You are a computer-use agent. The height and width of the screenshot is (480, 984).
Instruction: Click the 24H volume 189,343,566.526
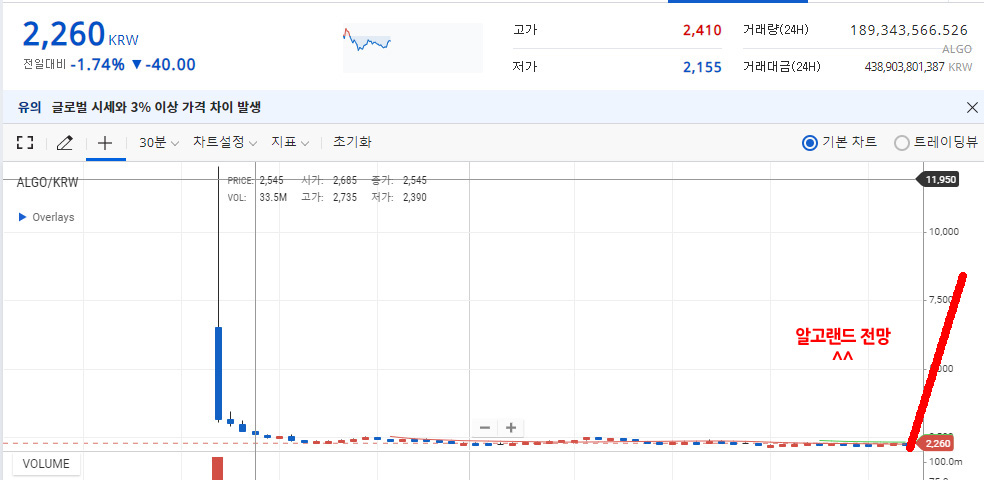909,29
